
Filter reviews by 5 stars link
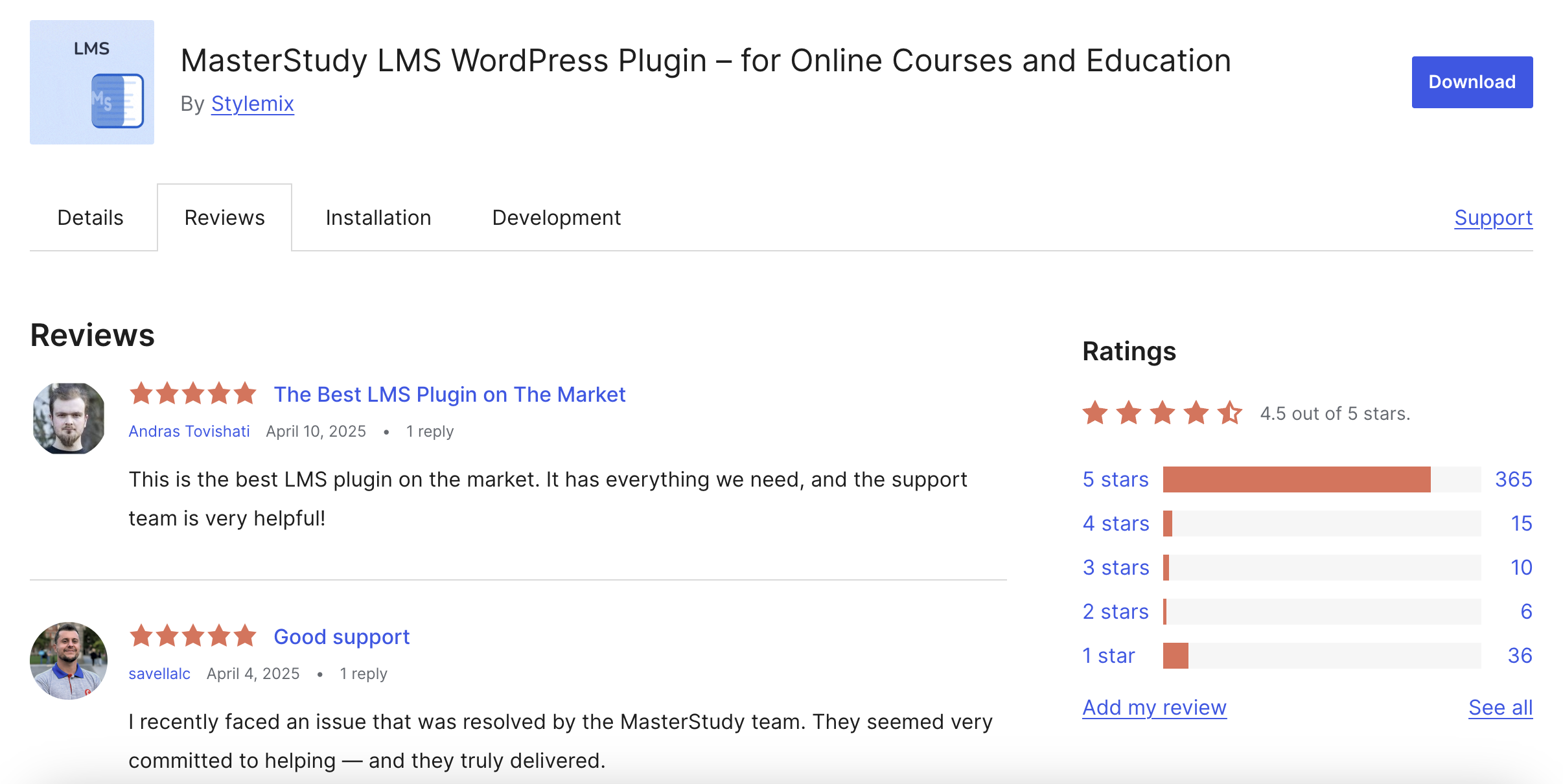[x=1115, y=479]
